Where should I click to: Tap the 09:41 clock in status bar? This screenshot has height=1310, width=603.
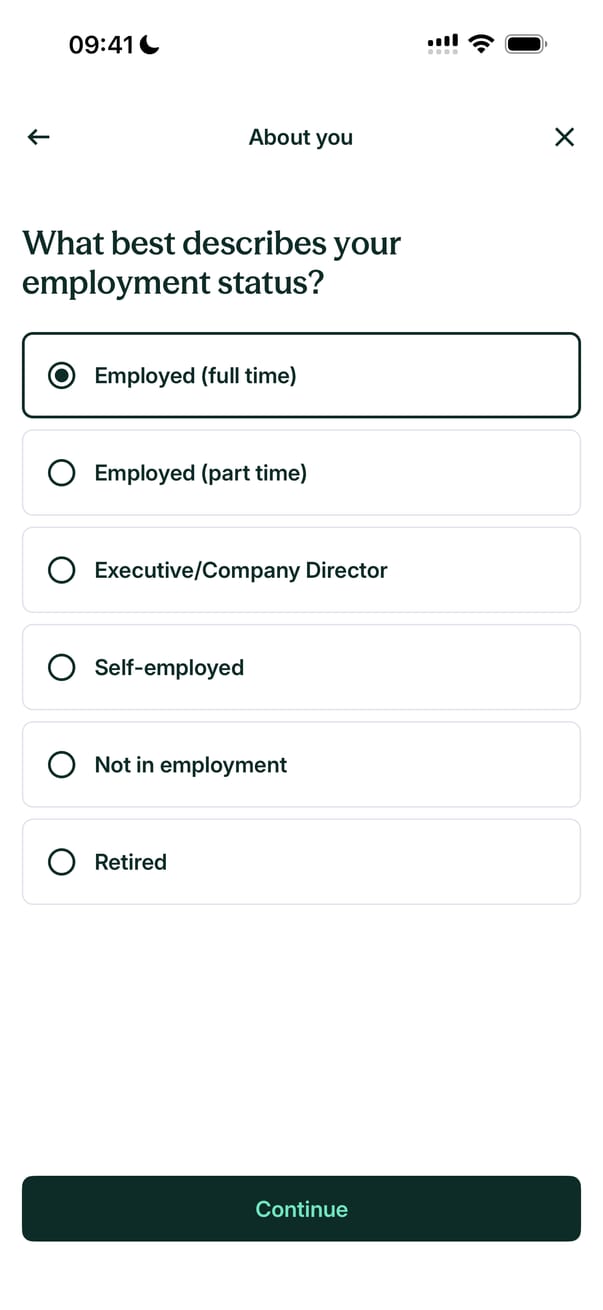[101, 45]
